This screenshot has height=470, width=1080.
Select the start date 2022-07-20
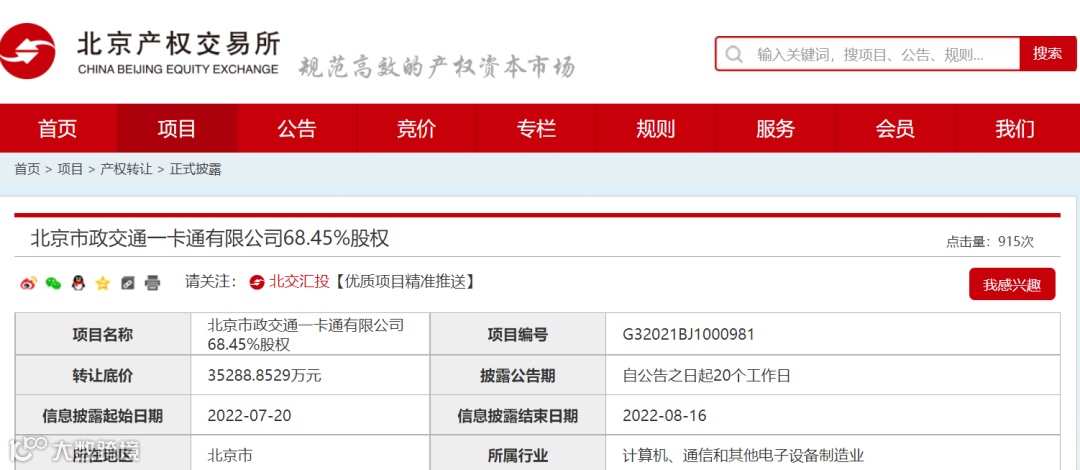pyautogui.click(x=249, y=416)
